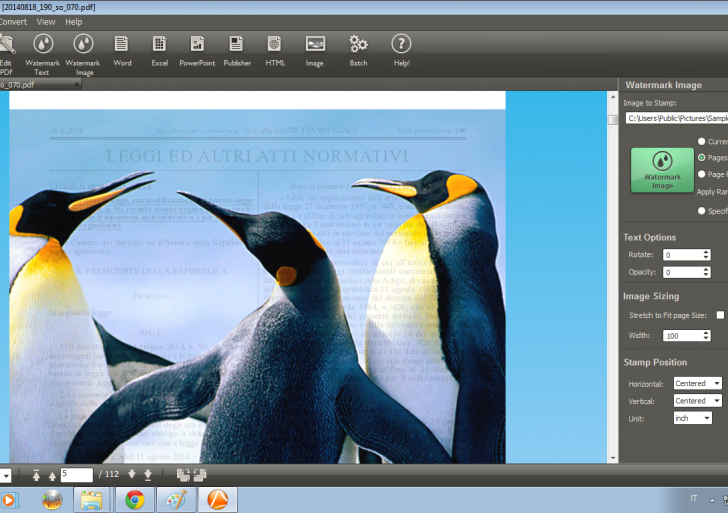The width and height of the screenshot is (728, 513).
Task: Open the Unit dropdown showing inch
Action: (x=692, y=418)
